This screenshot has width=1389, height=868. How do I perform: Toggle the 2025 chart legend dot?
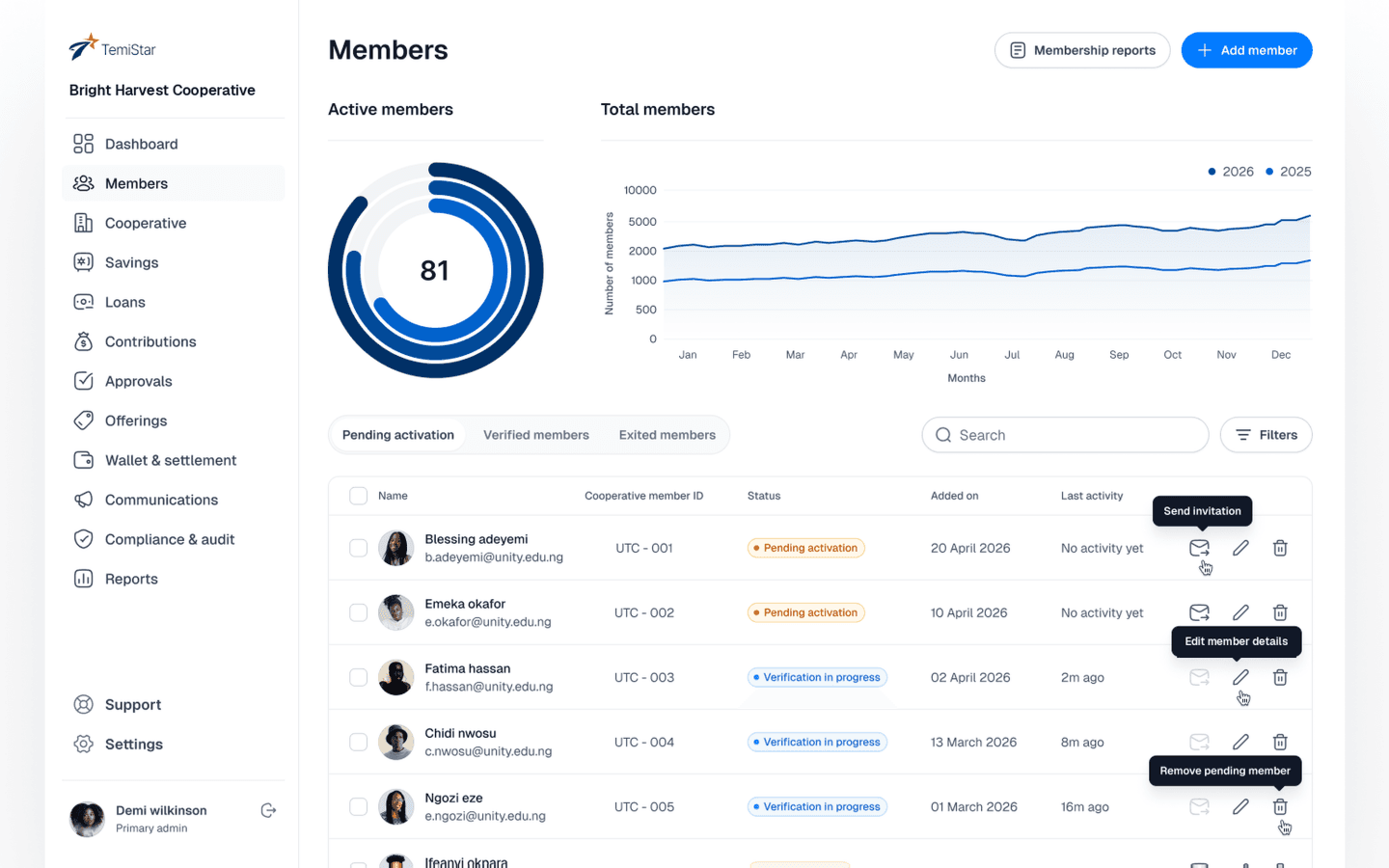pyautogui.click(x=1269, y=172)
